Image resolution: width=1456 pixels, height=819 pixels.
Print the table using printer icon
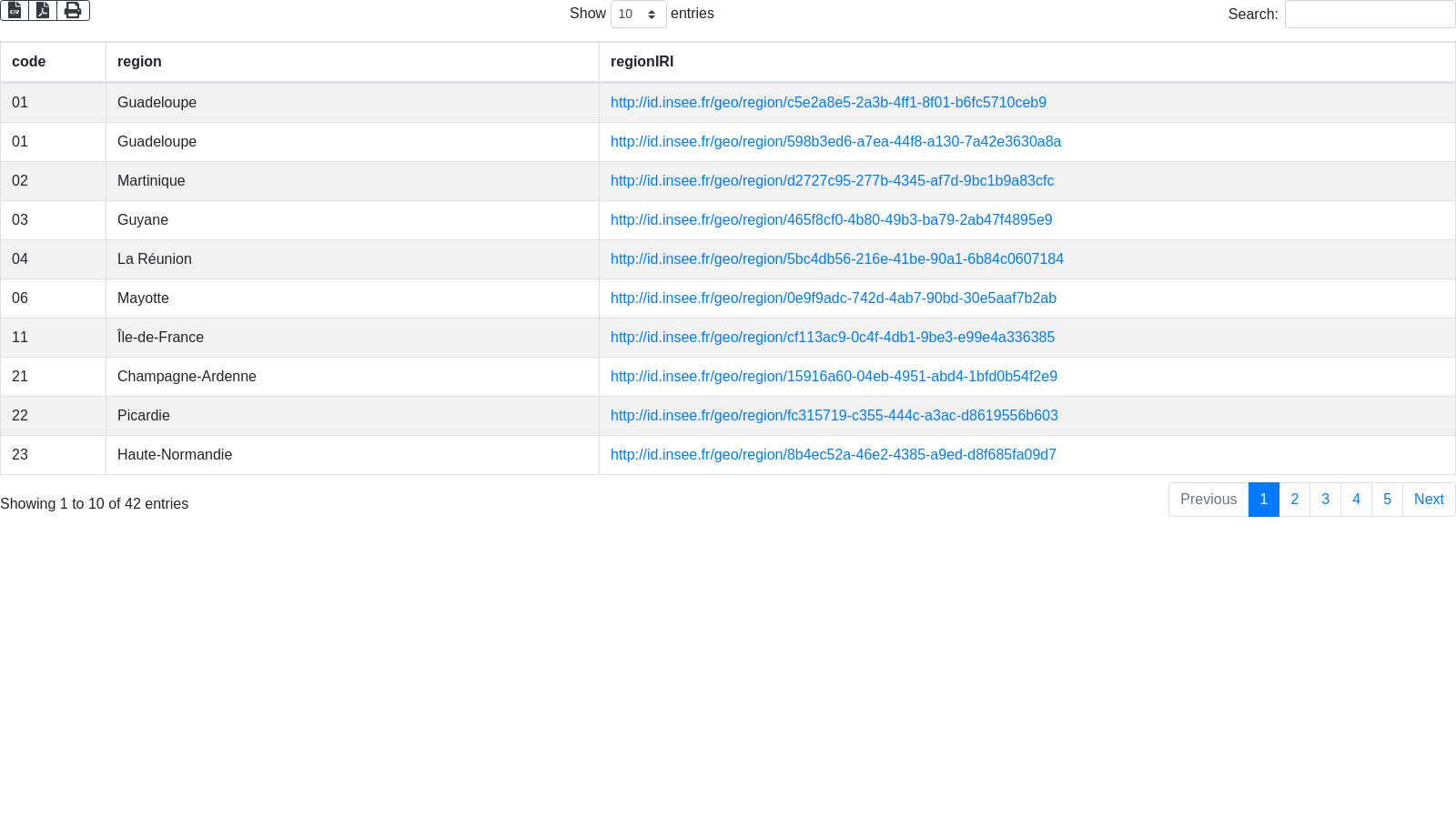pyautogui.click(x=73, y=10)
